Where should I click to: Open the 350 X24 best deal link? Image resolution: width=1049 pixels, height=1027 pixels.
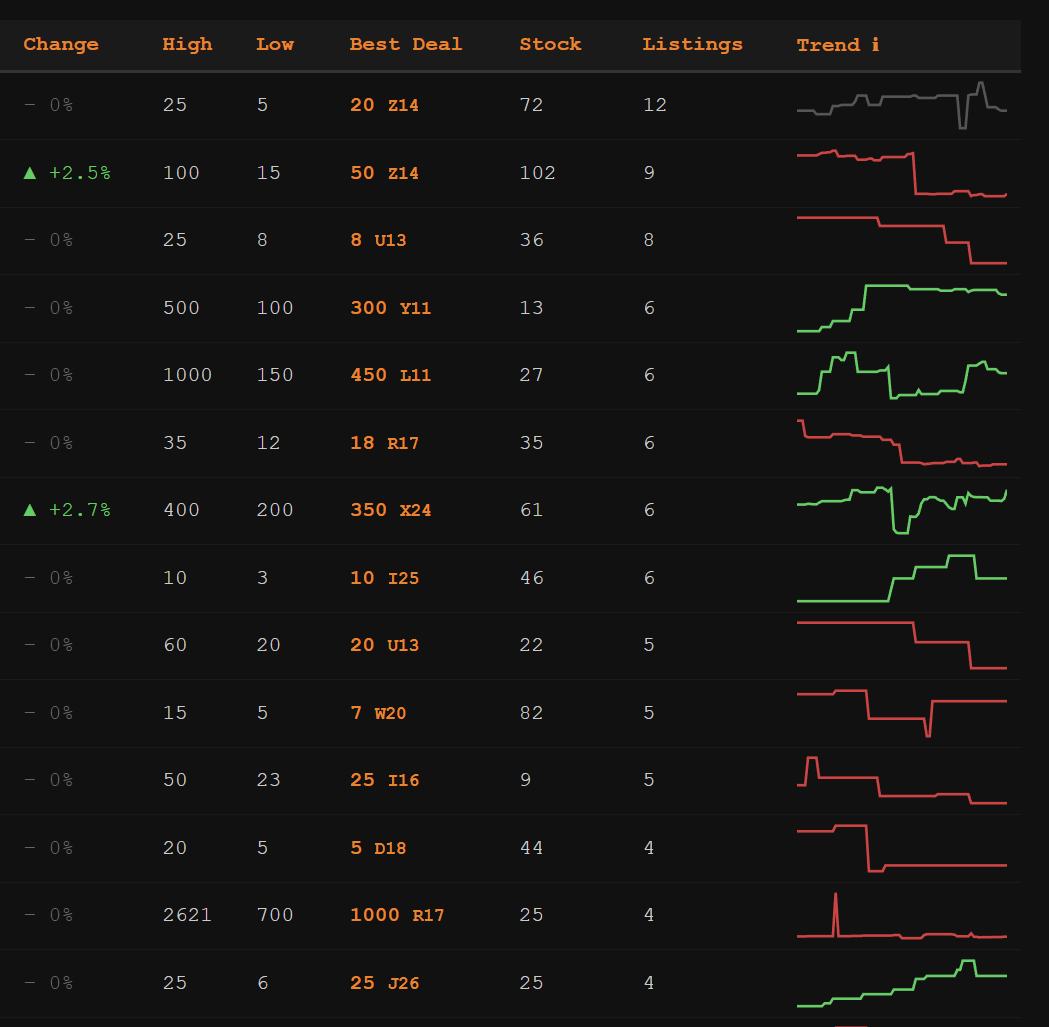pos(390,510)
